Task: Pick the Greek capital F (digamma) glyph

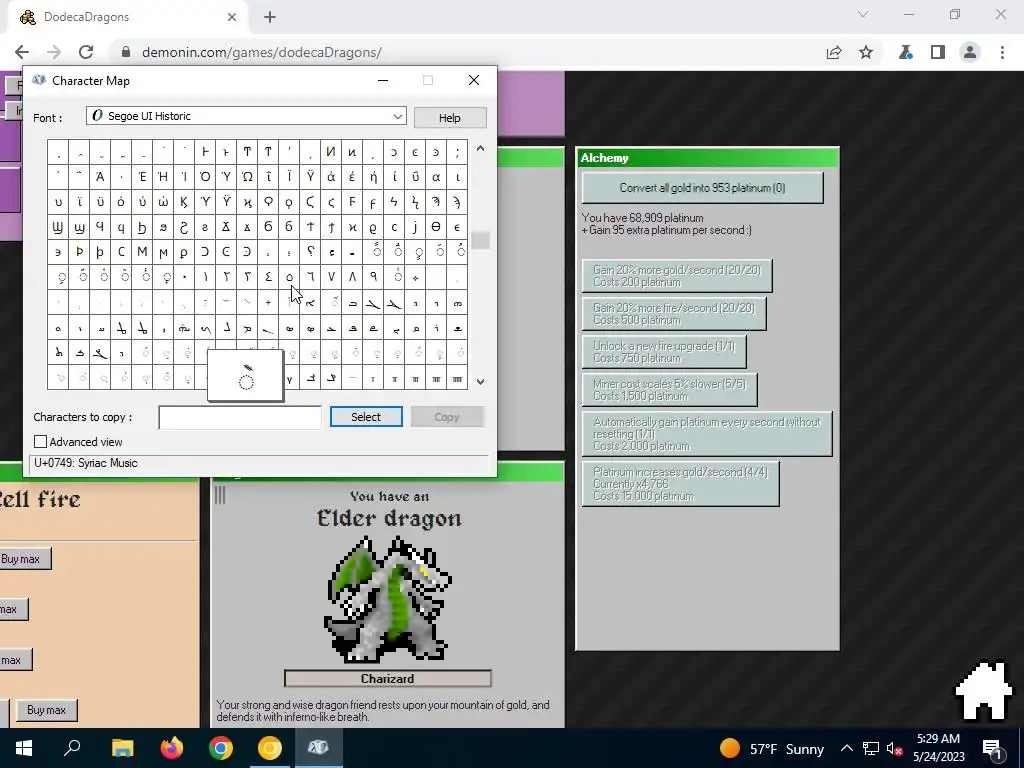Action: tap(352, 202)
